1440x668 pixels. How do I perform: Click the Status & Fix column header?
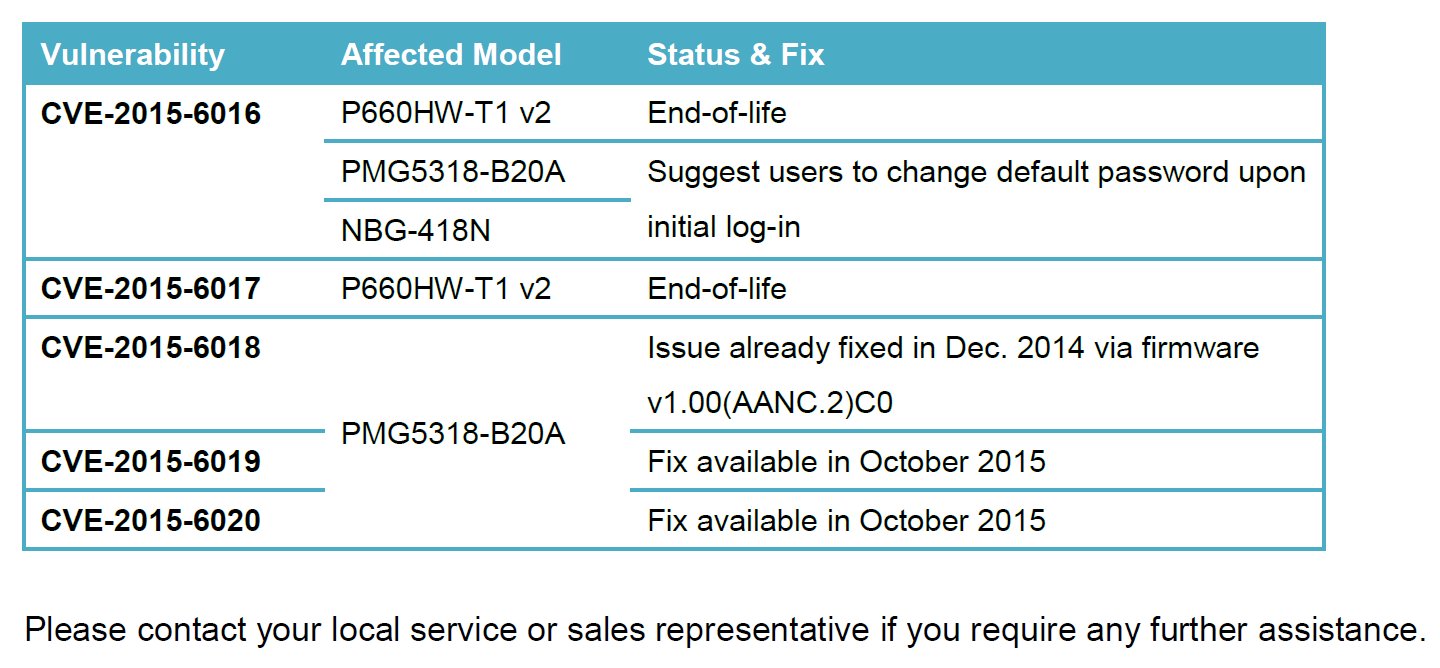(x=736, y=55)
